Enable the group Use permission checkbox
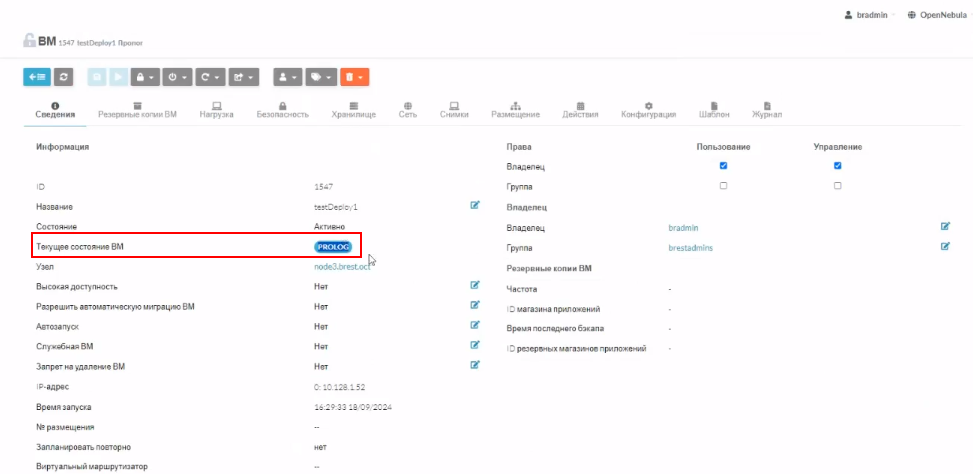This screenshot has height=474, width=973. tap(723, 186)
